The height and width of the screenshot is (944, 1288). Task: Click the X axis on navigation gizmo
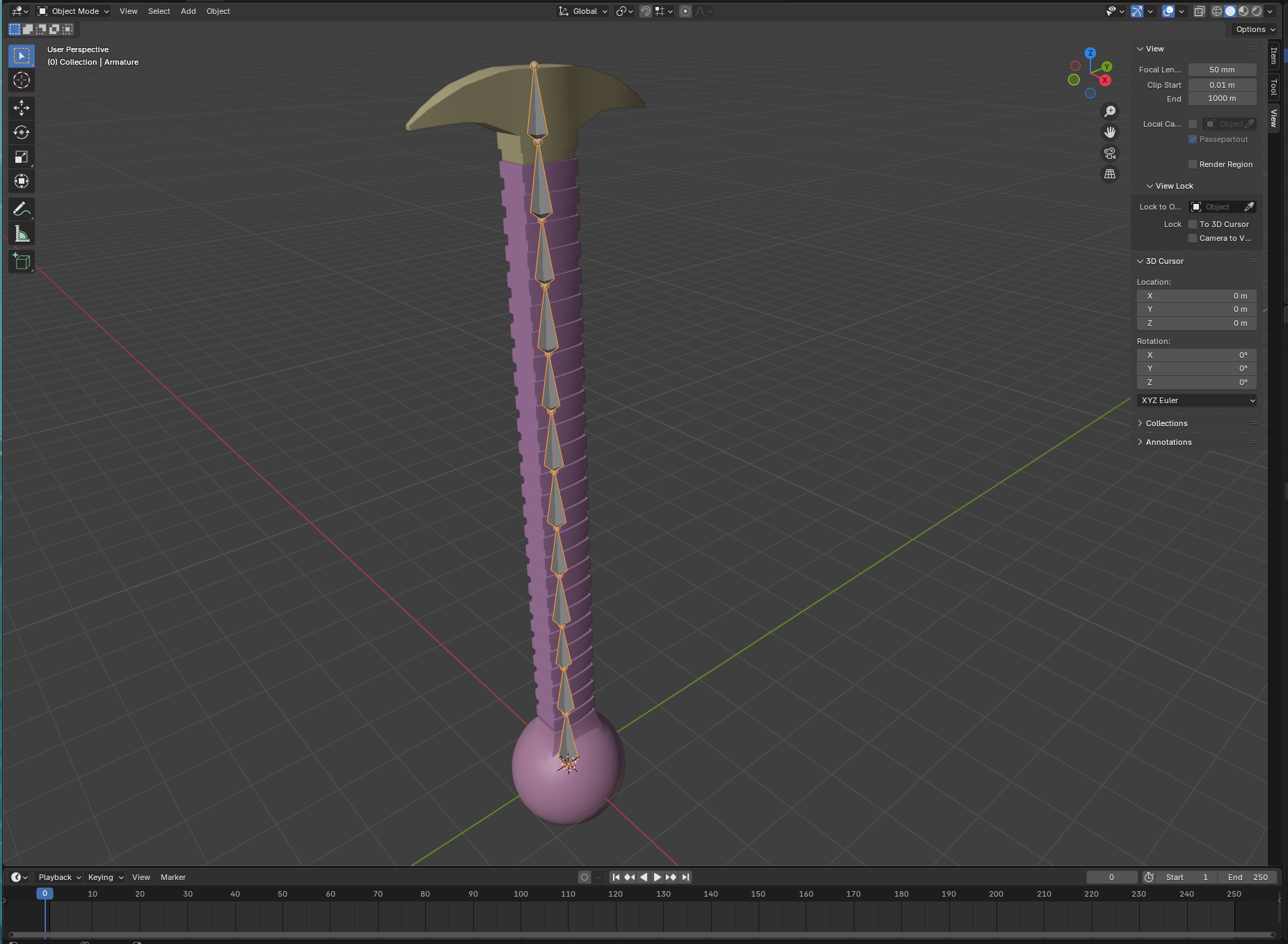(x=1105, y=80)
